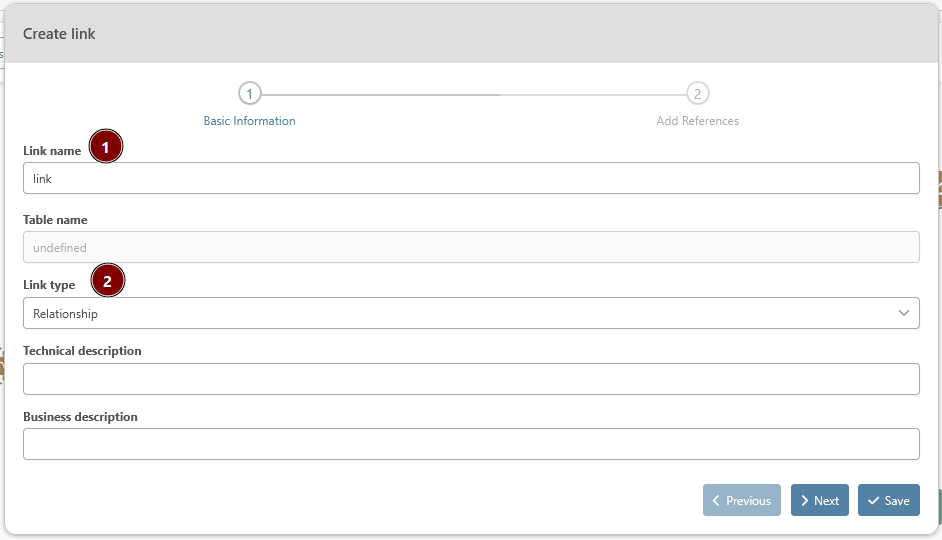Go to the Add References step
Image resolution: width=942 pixels, height=540 pixels.
697,121
